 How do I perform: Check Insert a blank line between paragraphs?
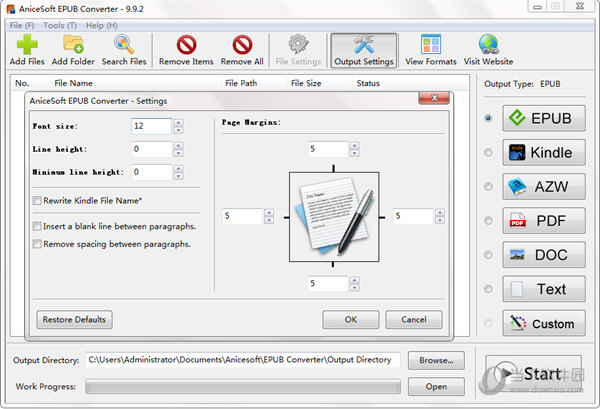(37, 226)
